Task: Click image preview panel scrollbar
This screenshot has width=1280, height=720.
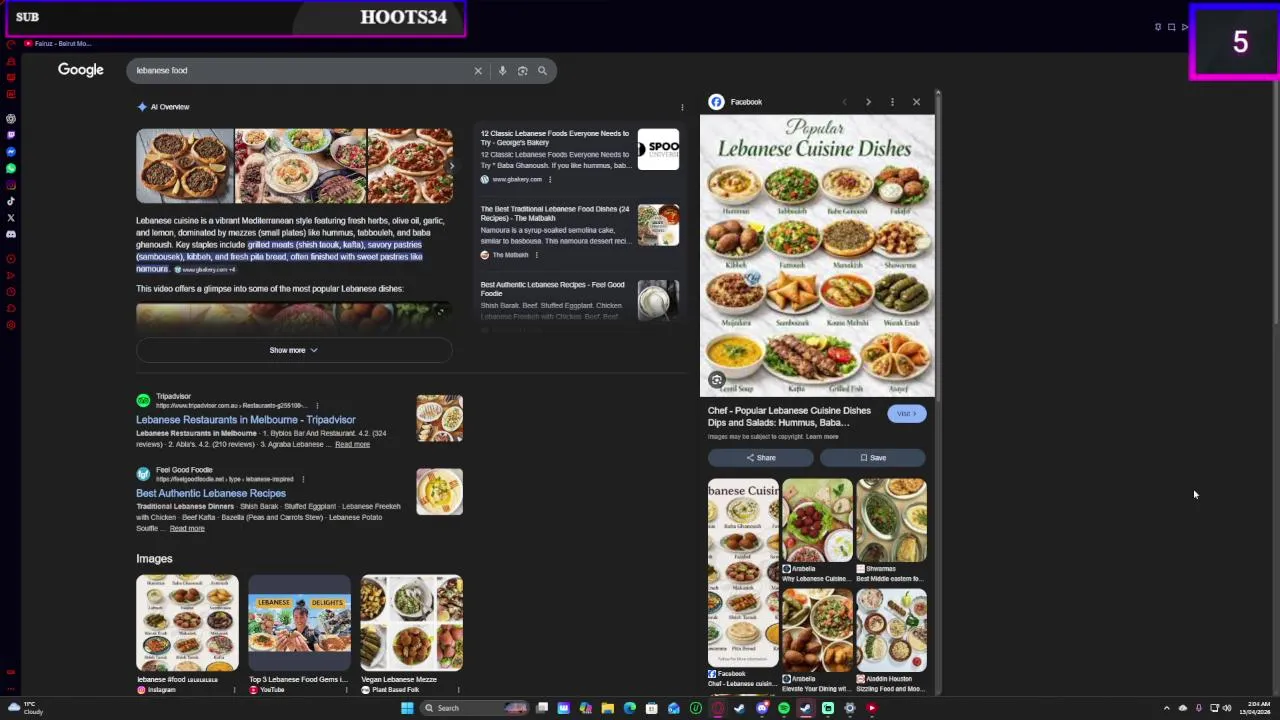Action: (938, 250)
